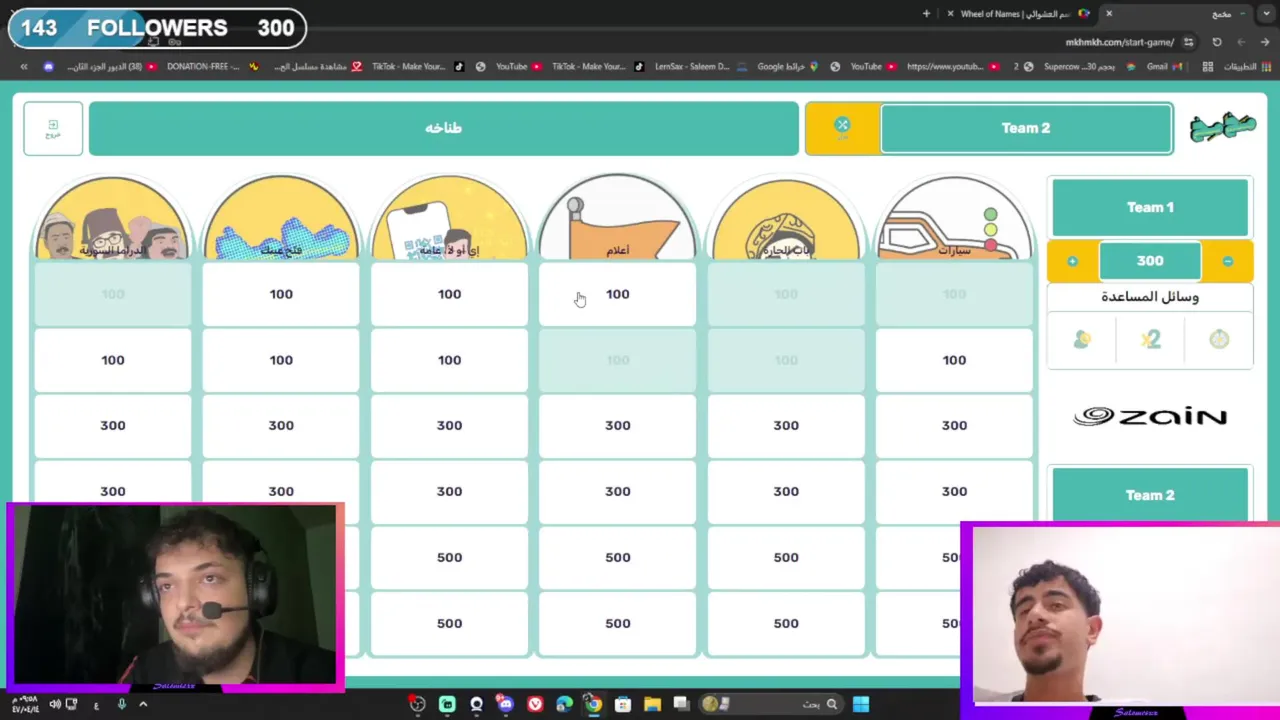Open a new browser tab
1280x720 pixels.
(x=926, y=14)
